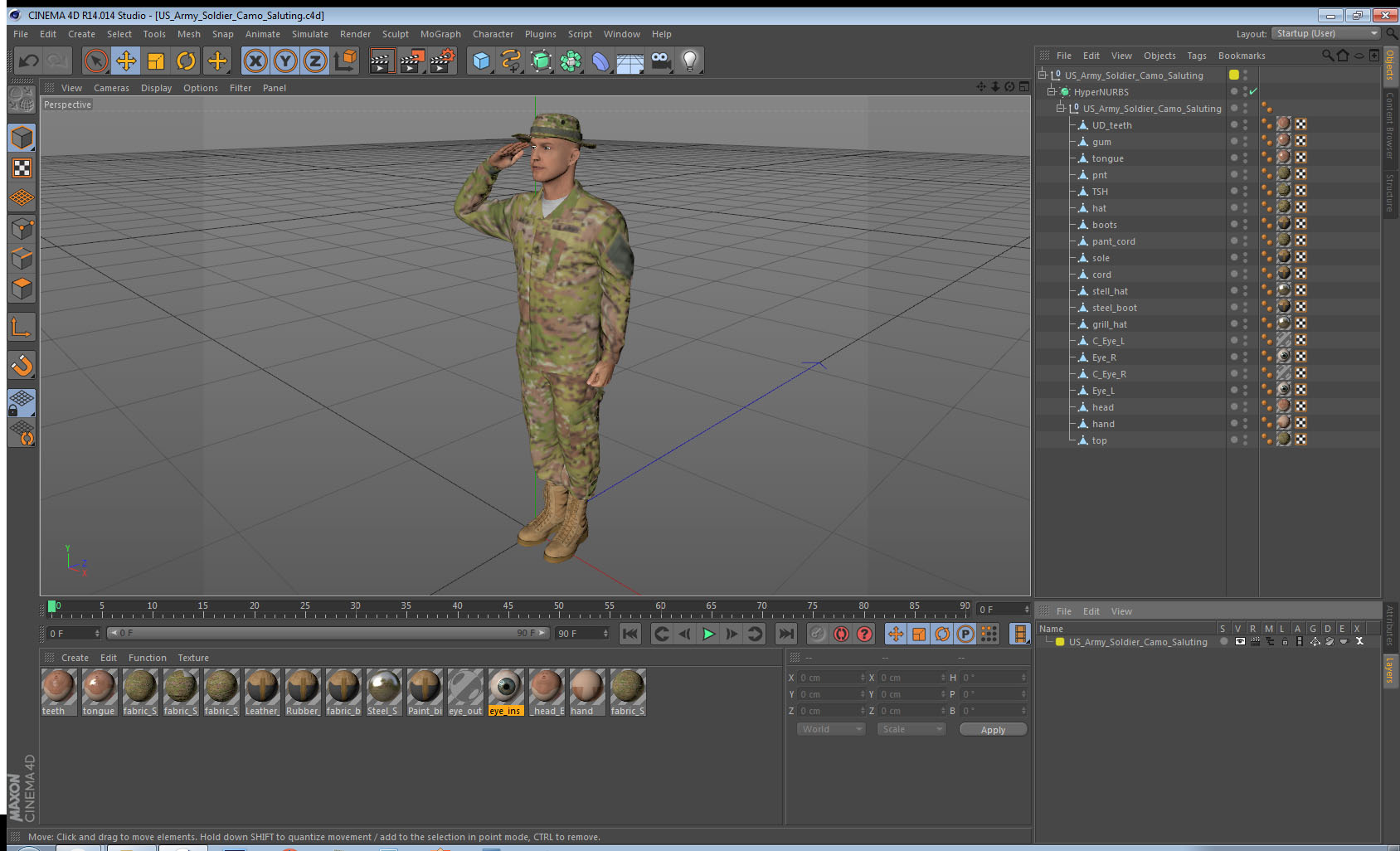The height and width of the screenshot is (851, 1400).
Task: Open render to picture viewer
Action: [x=411, y=61]
